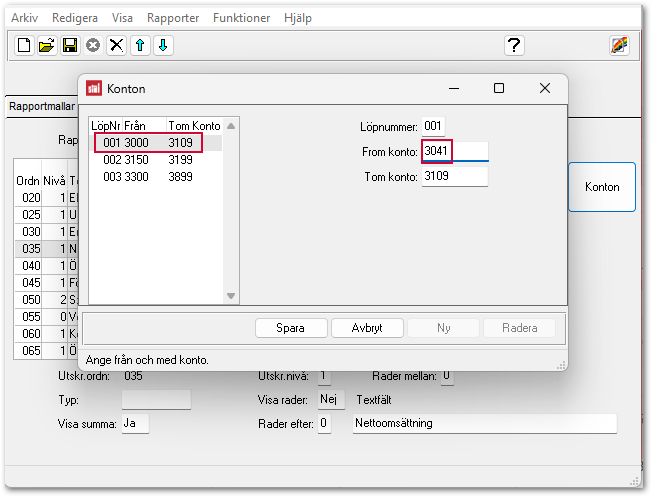Screen dimensions: 652x497
Task: Click the Tom Konto column header
Action: pos(194,126)
